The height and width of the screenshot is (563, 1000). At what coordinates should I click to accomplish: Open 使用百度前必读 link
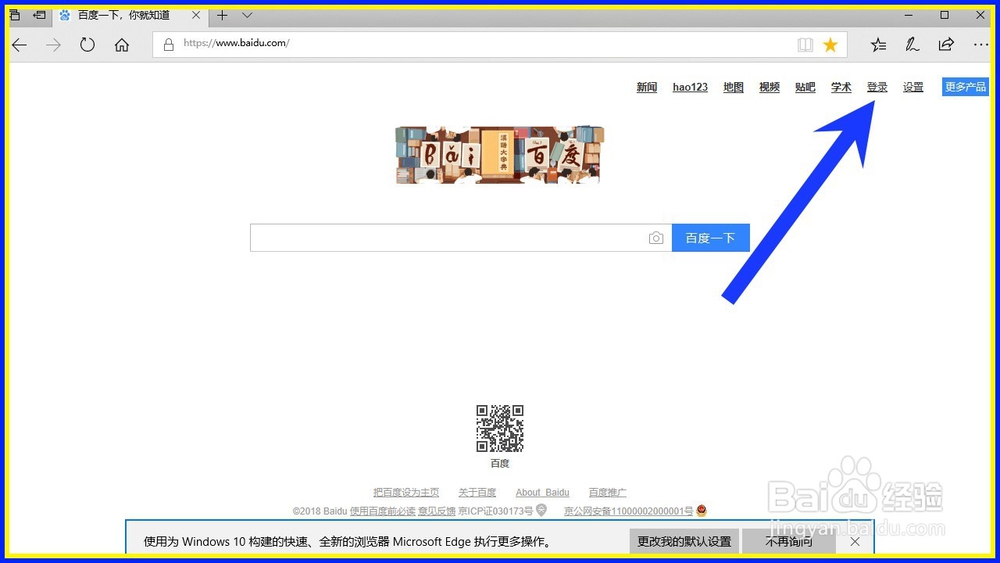pyautogui.click(x=383, y=511)
